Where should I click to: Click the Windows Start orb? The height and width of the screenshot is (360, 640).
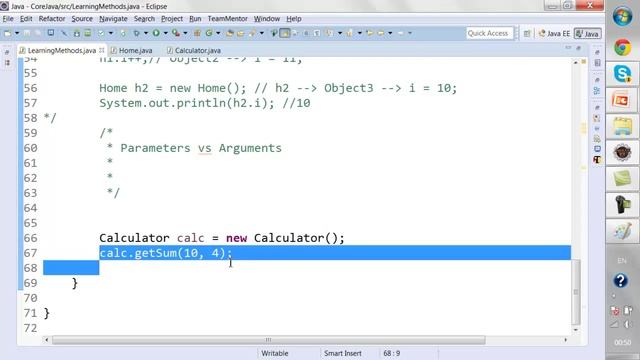click(622, 17)
